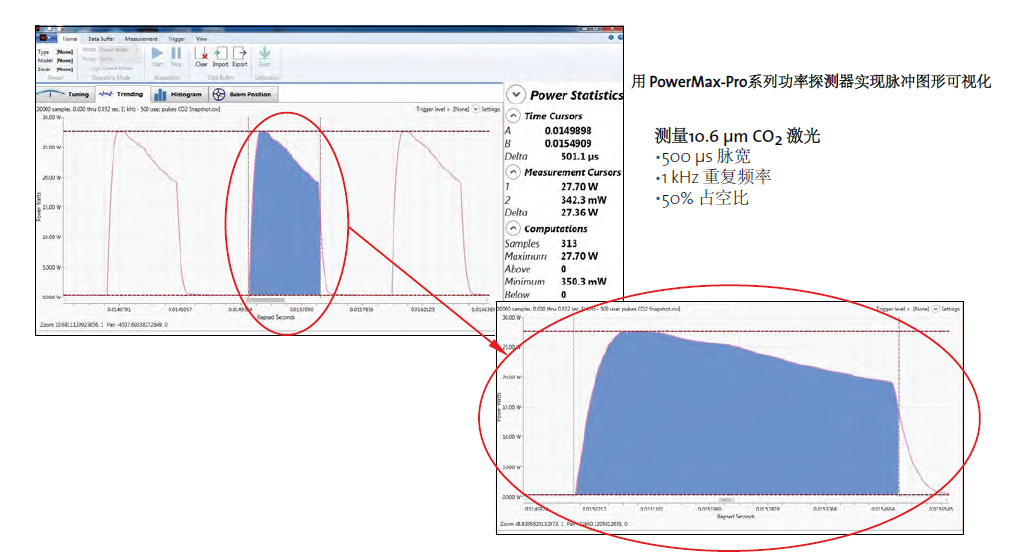This screenshot has height=555, width=1019.
Task: Click the Zoom and Pan status line
Action: coord(103,324)
